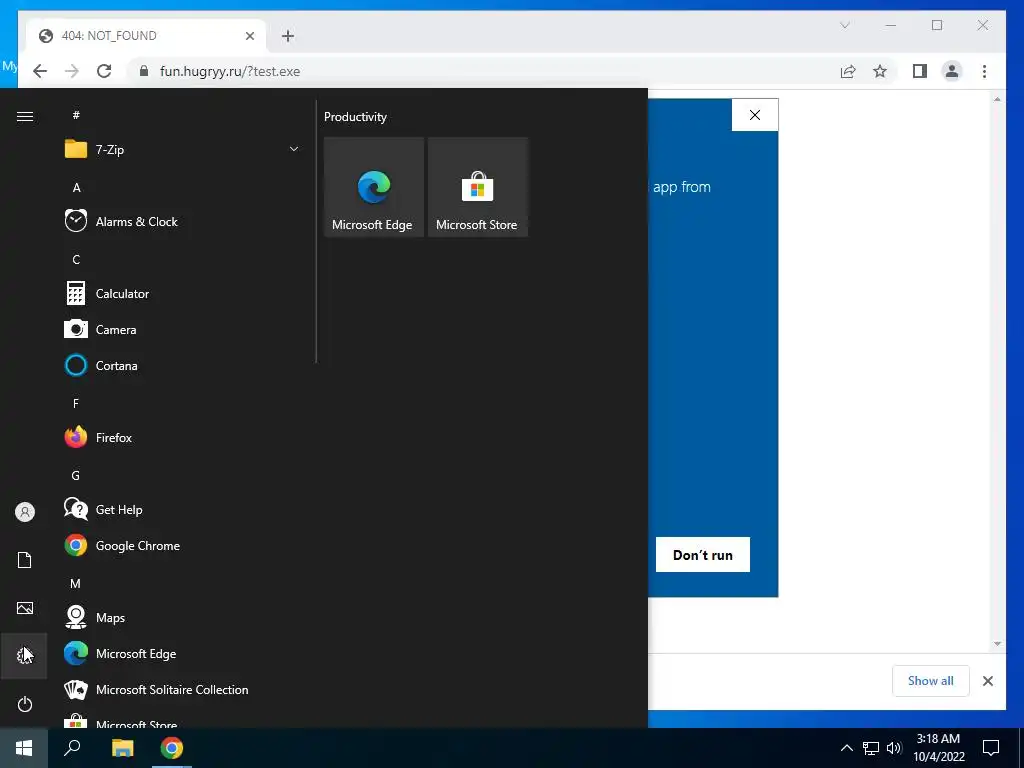Open user account icon in Start sidebar
The height and width of the screenshot is (768, 1024).
(x=24, y=512)
